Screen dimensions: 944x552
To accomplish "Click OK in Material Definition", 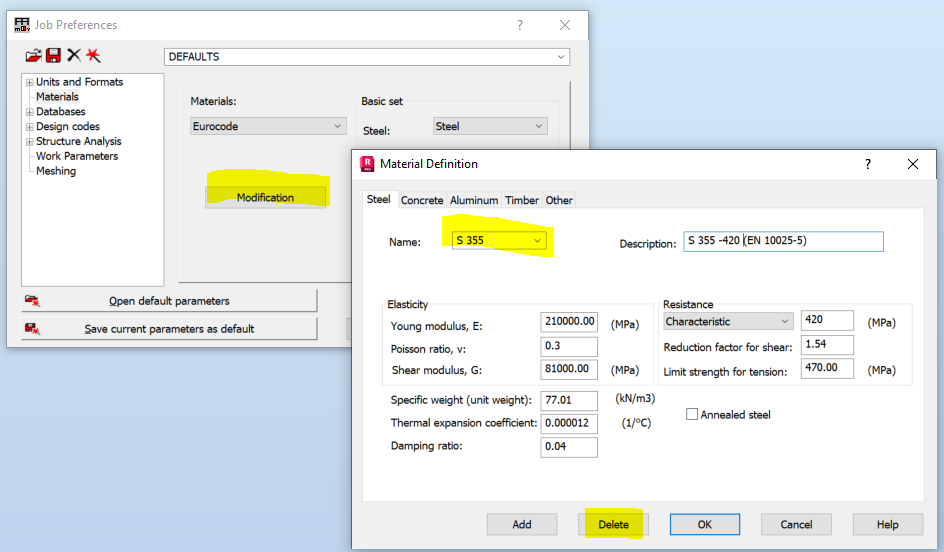I will point(705,524).
